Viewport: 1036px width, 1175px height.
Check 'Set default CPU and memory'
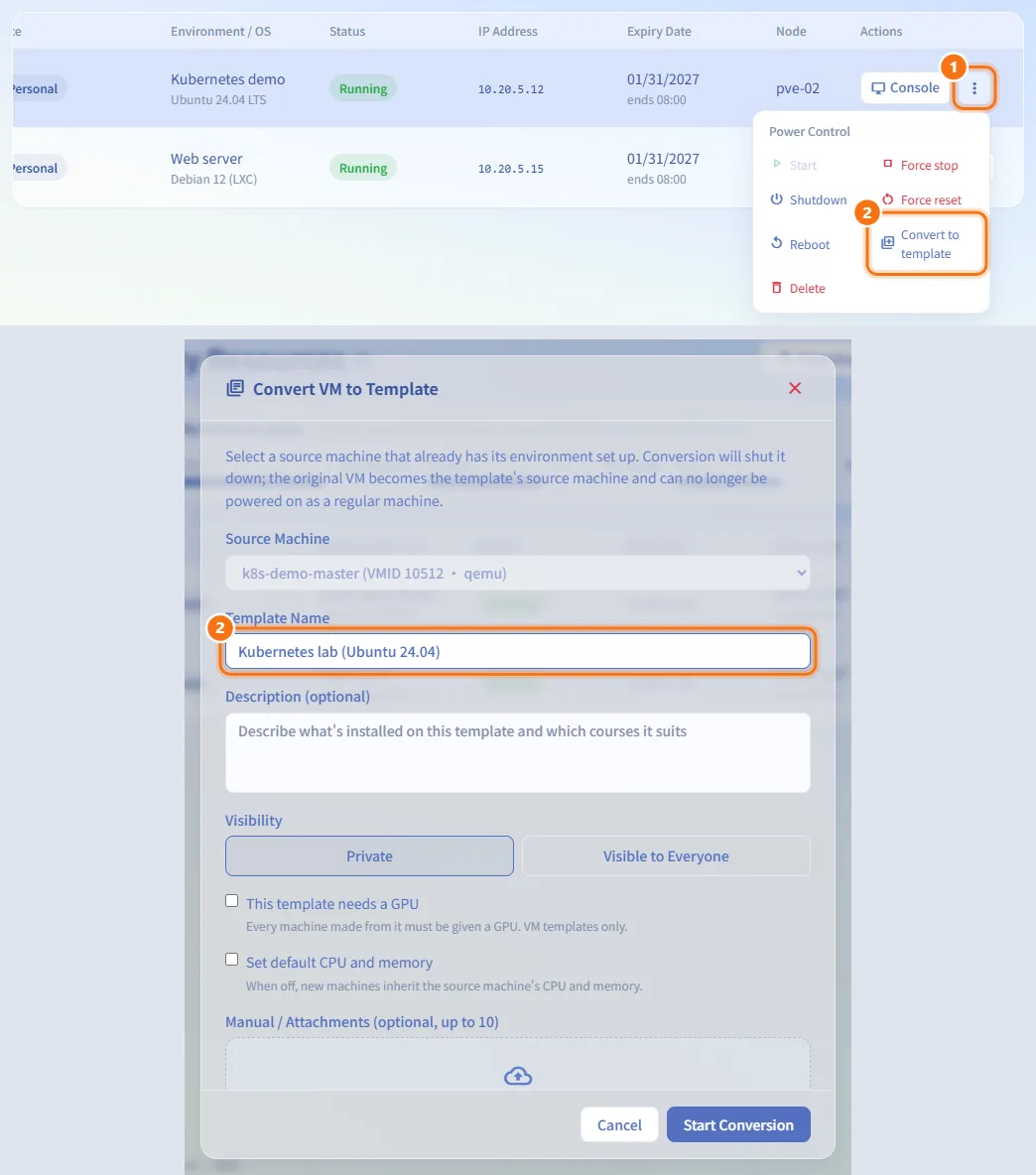coord(232,960)
